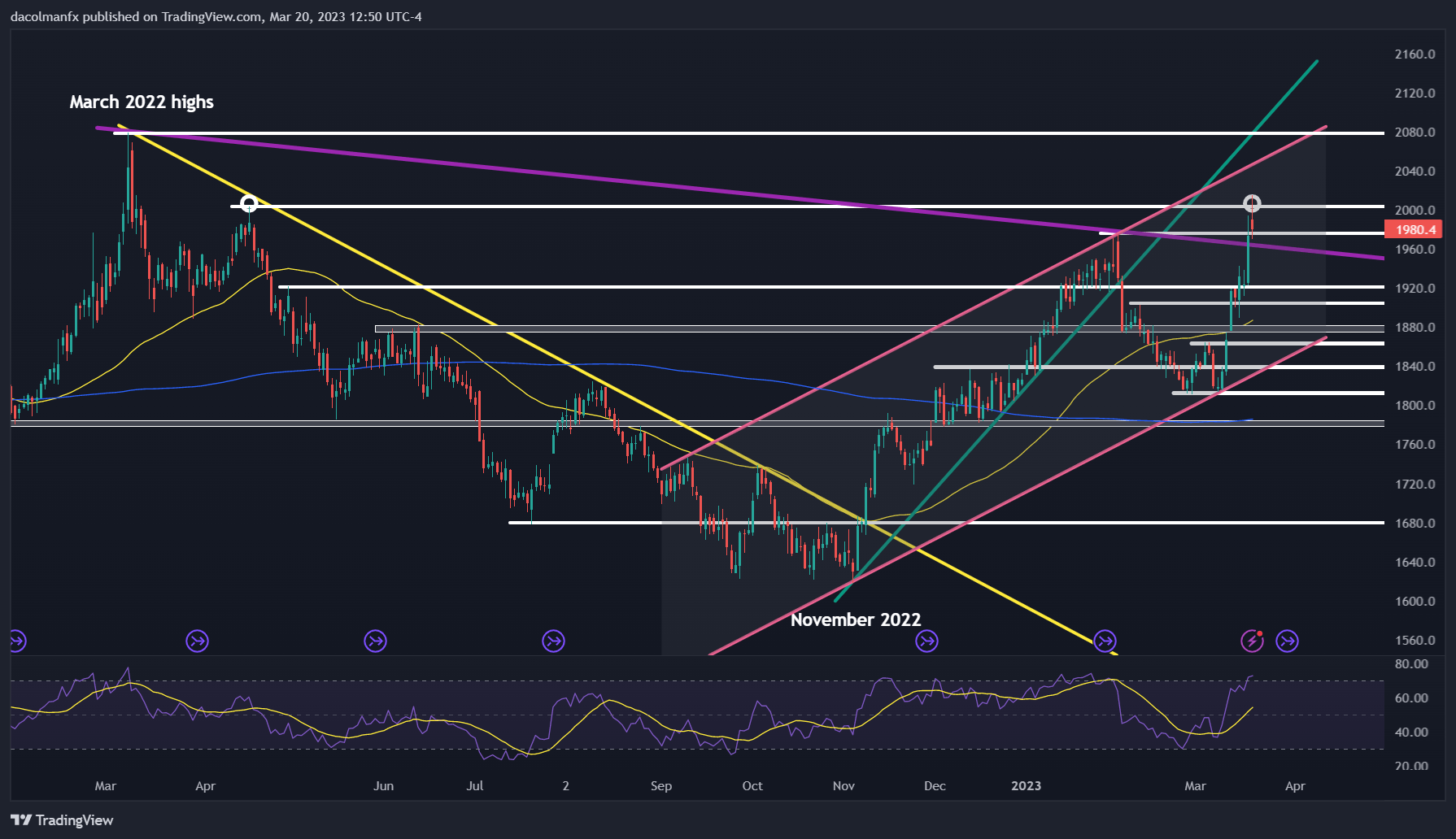Select the white circle marker at April 2022 peak
This screenshot has width=1456, height=839.
(250, 203)
